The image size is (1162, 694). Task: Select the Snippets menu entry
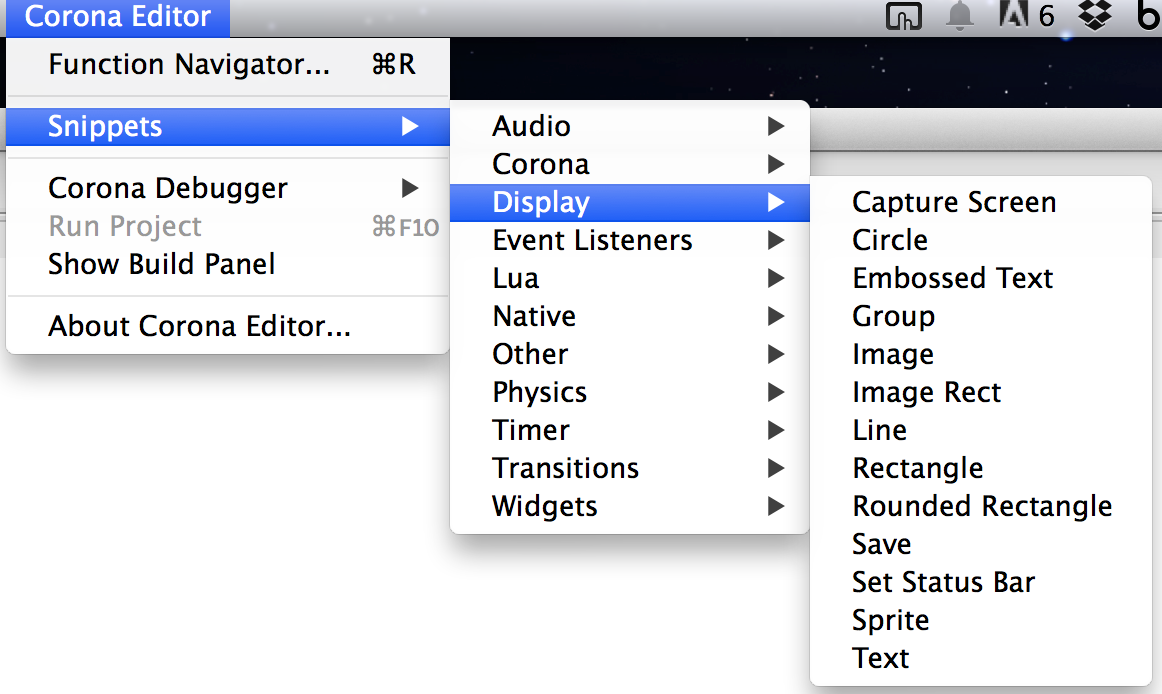(x=228, y=127)
